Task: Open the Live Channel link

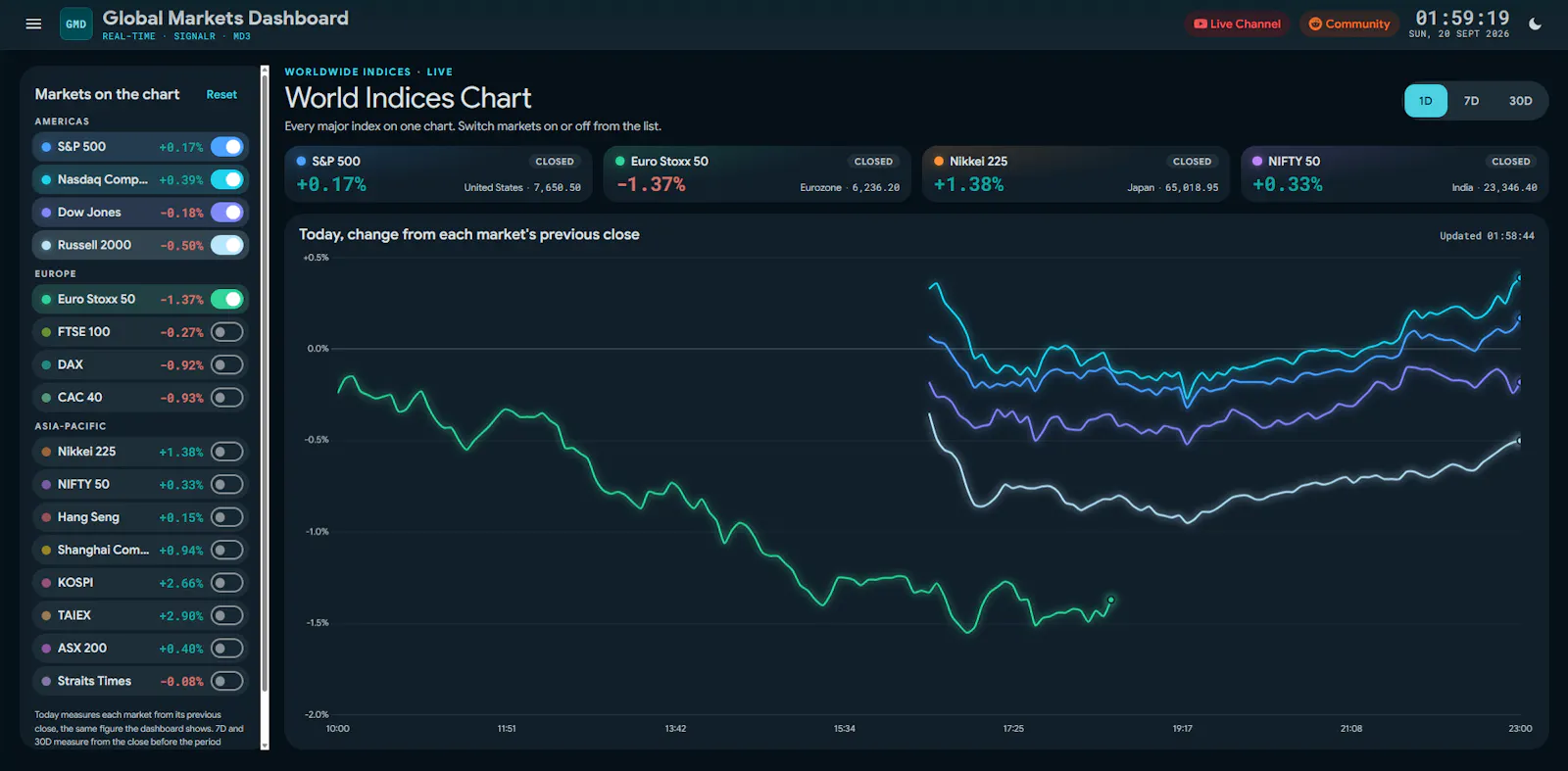Action: pos(1238,24)
